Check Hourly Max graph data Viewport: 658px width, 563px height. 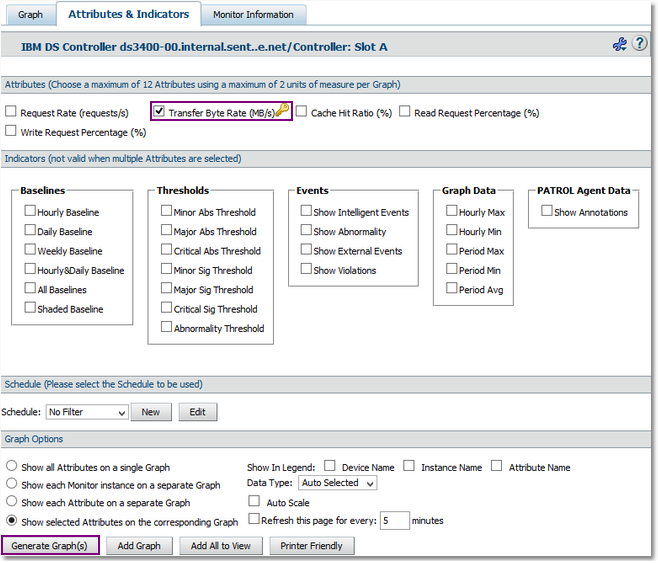coord(452,211)
